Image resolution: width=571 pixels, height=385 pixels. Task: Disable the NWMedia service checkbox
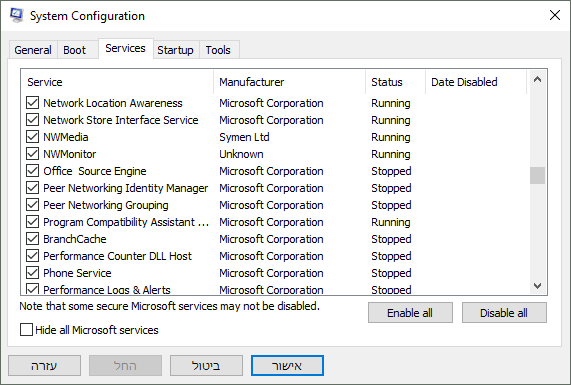[32, 137]
